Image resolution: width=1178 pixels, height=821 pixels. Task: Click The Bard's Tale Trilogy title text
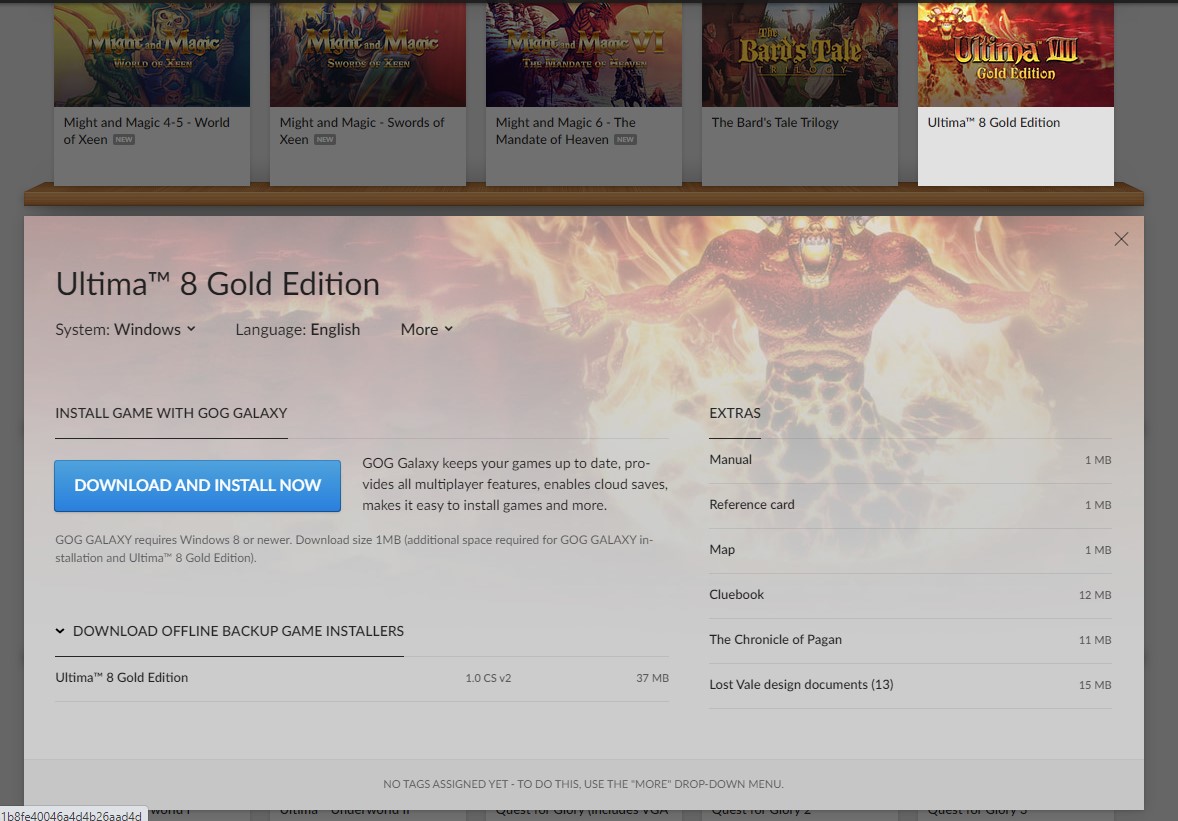click(x=775, y=122)
